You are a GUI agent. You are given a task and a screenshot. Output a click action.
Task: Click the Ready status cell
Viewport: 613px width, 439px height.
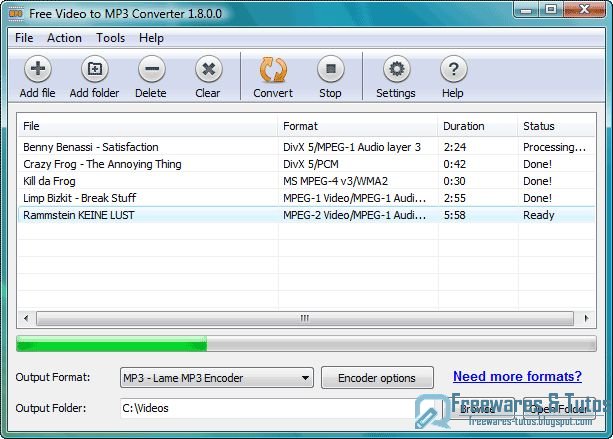tap(539, 215)
